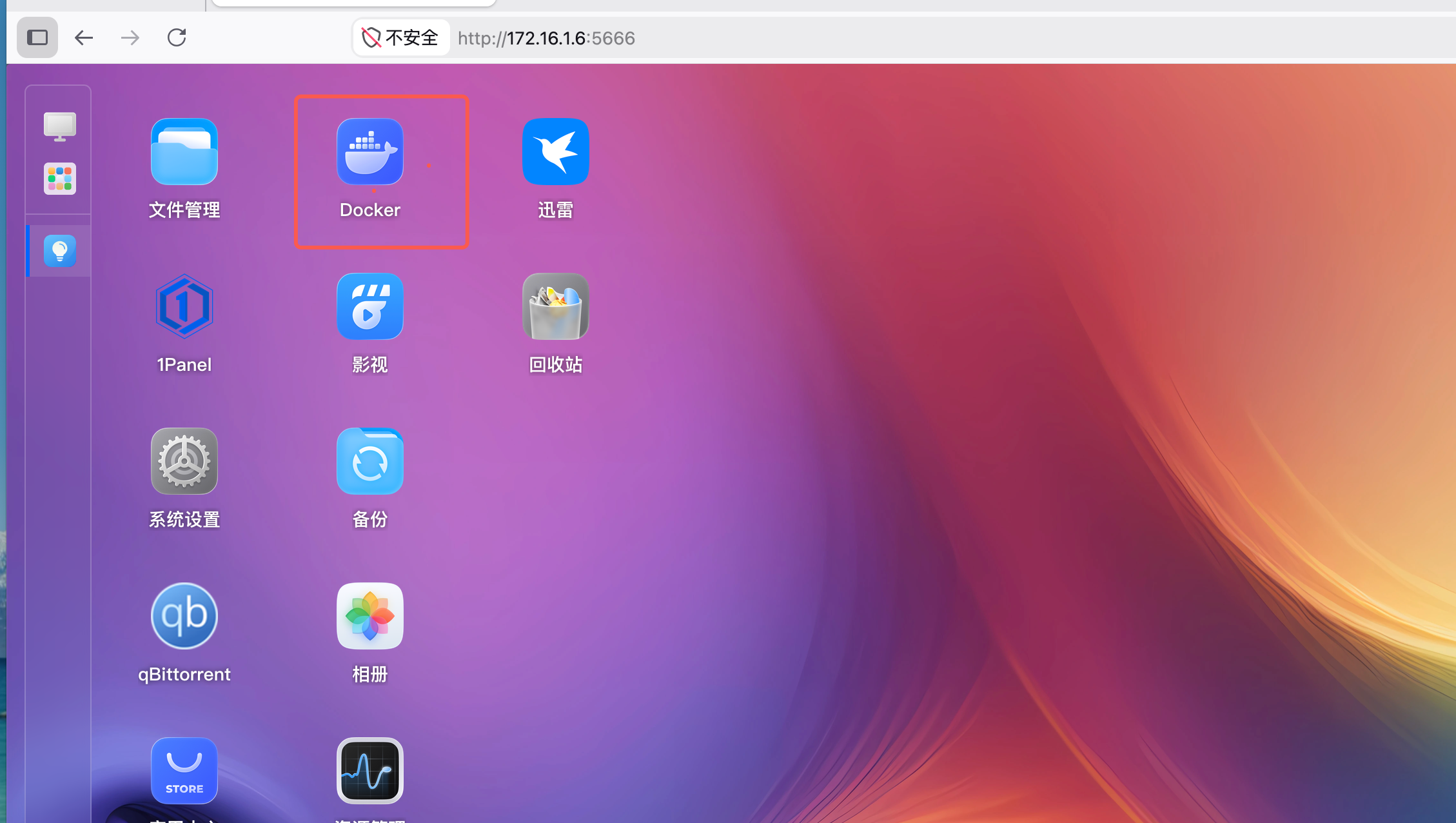Open the STORE app center icon
Screen dimensions: 1456x823
pos(184,771)
